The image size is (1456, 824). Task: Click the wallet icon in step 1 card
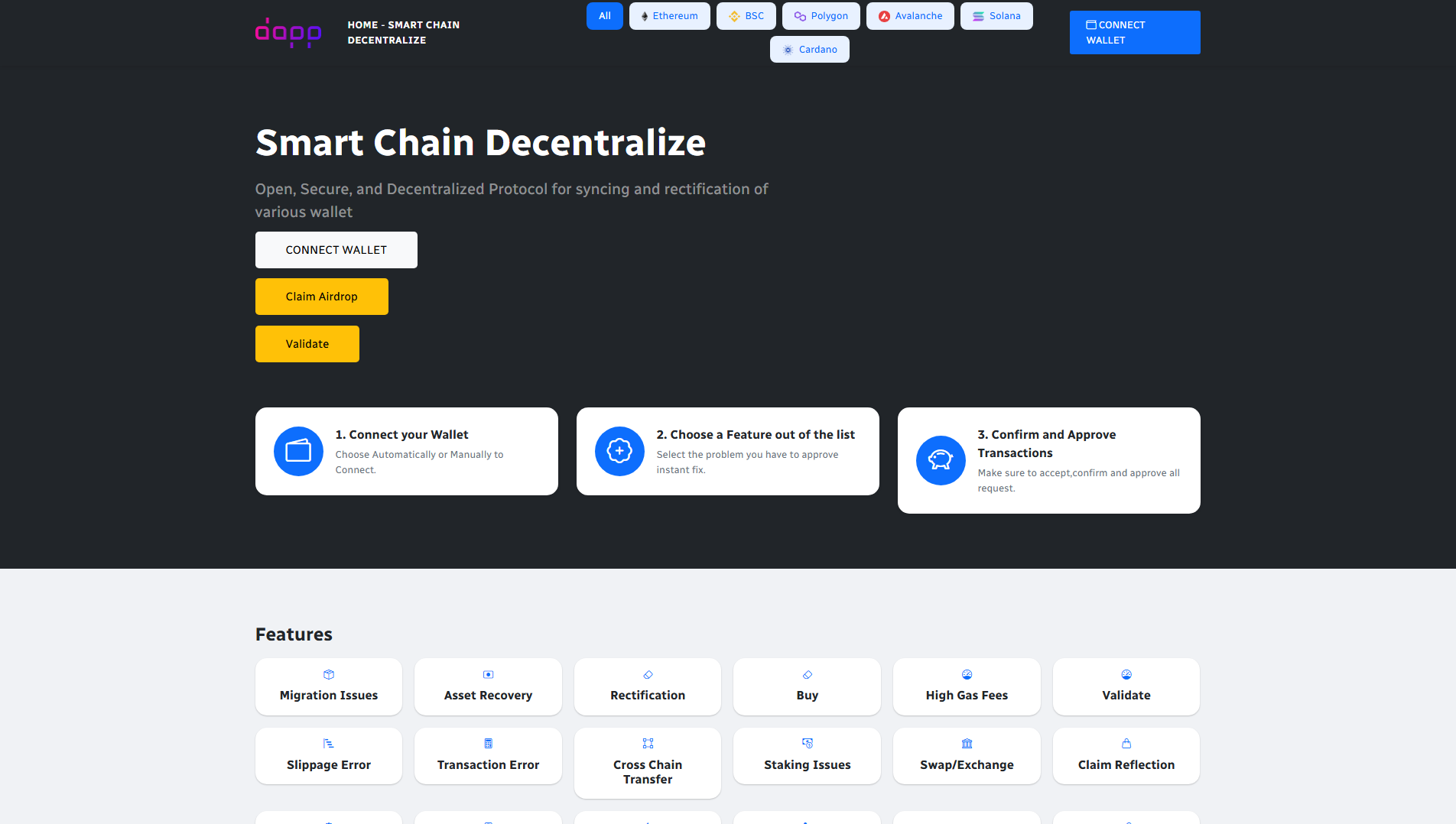click(x=298, y=451)
